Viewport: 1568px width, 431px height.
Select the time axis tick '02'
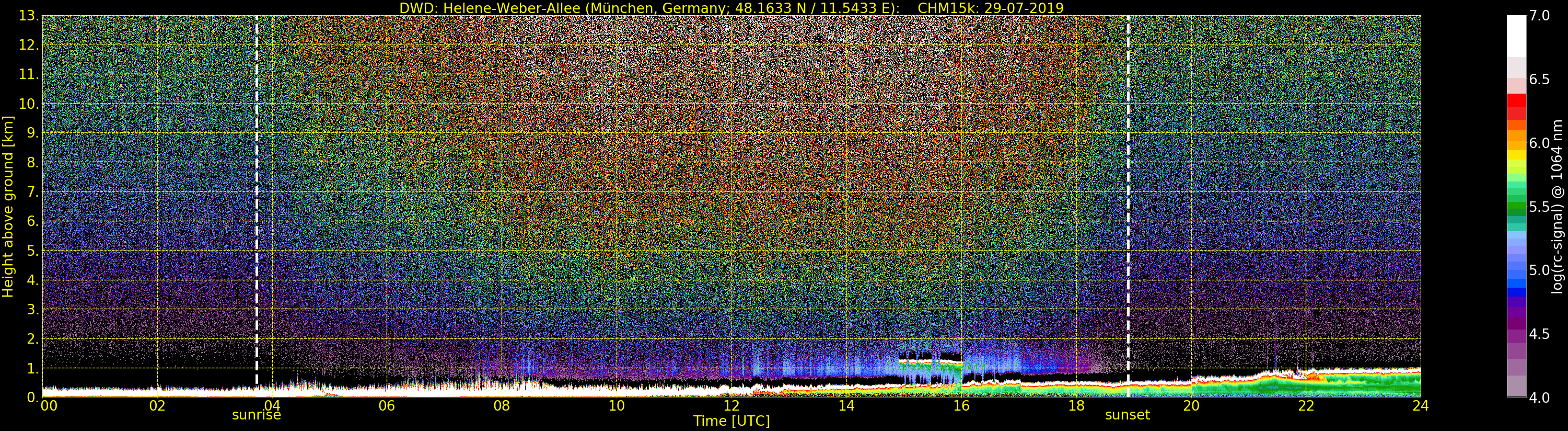click(157, 405)
